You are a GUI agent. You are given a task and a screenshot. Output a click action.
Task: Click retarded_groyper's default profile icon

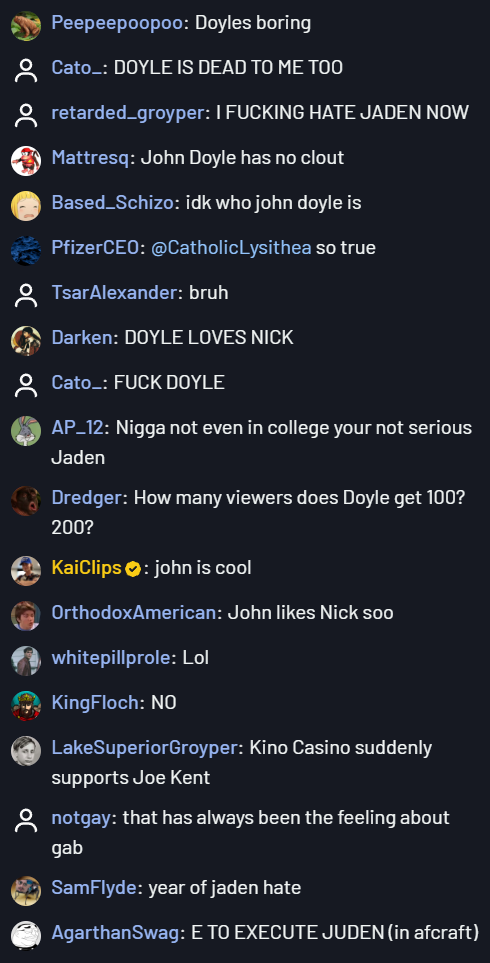click(26, 115)
